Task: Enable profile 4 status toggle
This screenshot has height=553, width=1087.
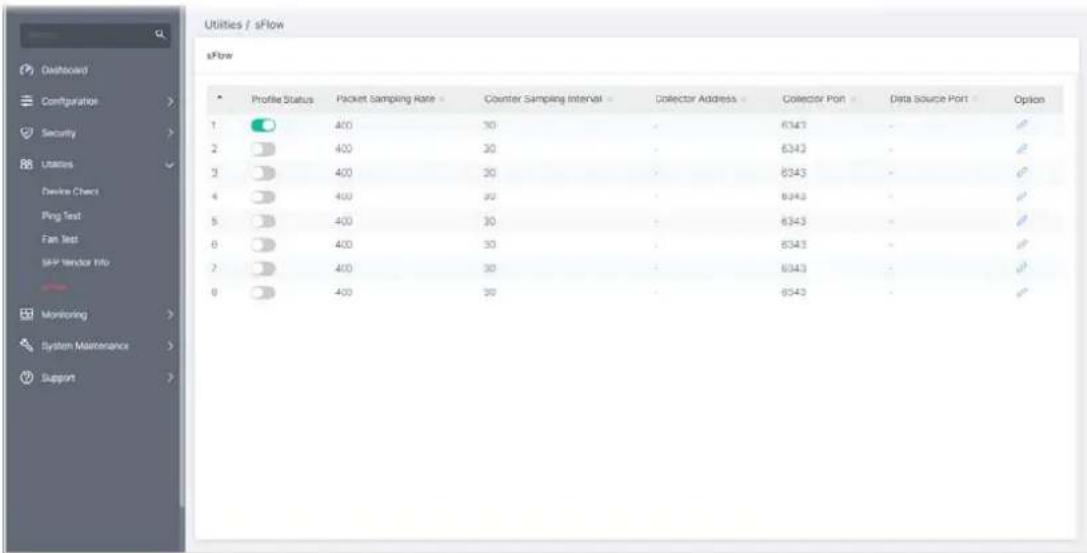Action: click(x=263, y=197)
